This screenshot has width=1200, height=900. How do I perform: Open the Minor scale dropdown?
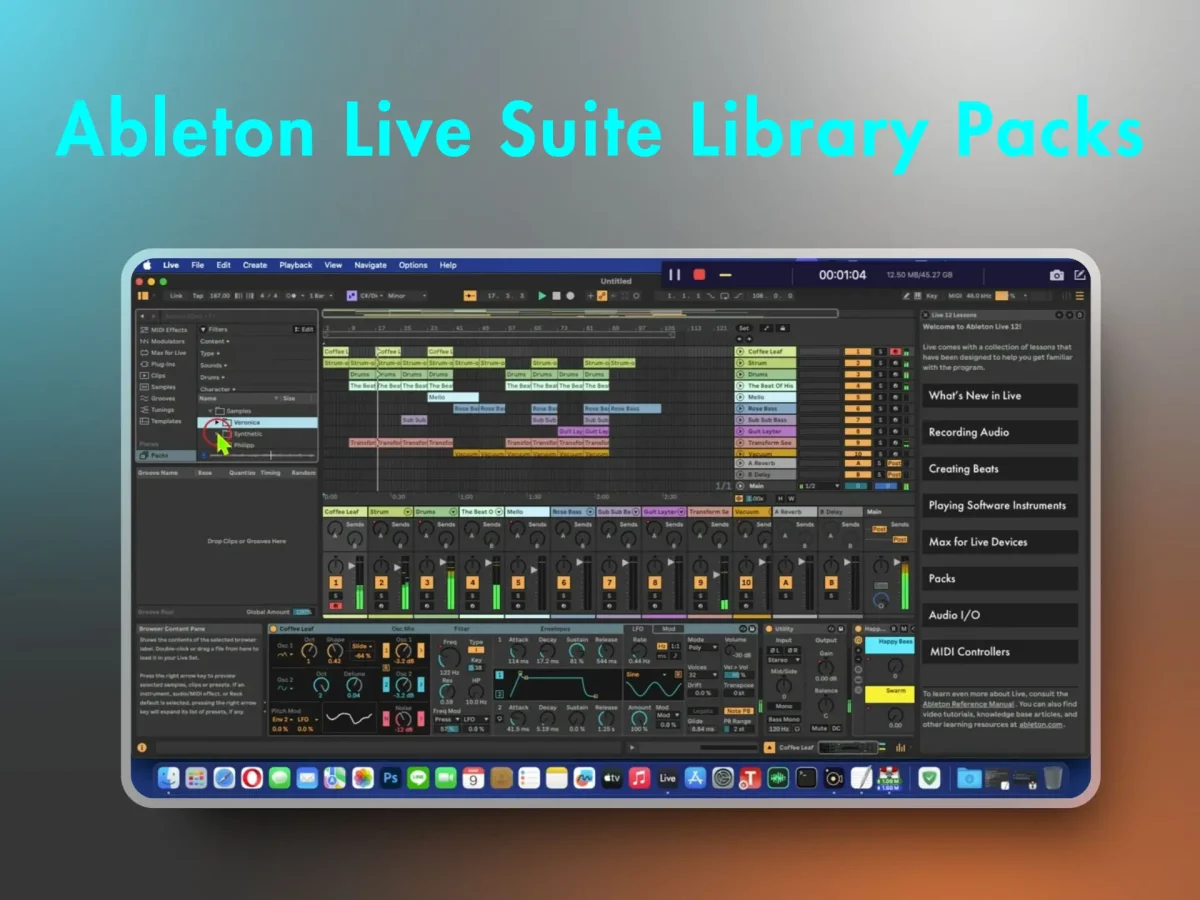pyautogui.click(x=405, y=296)
